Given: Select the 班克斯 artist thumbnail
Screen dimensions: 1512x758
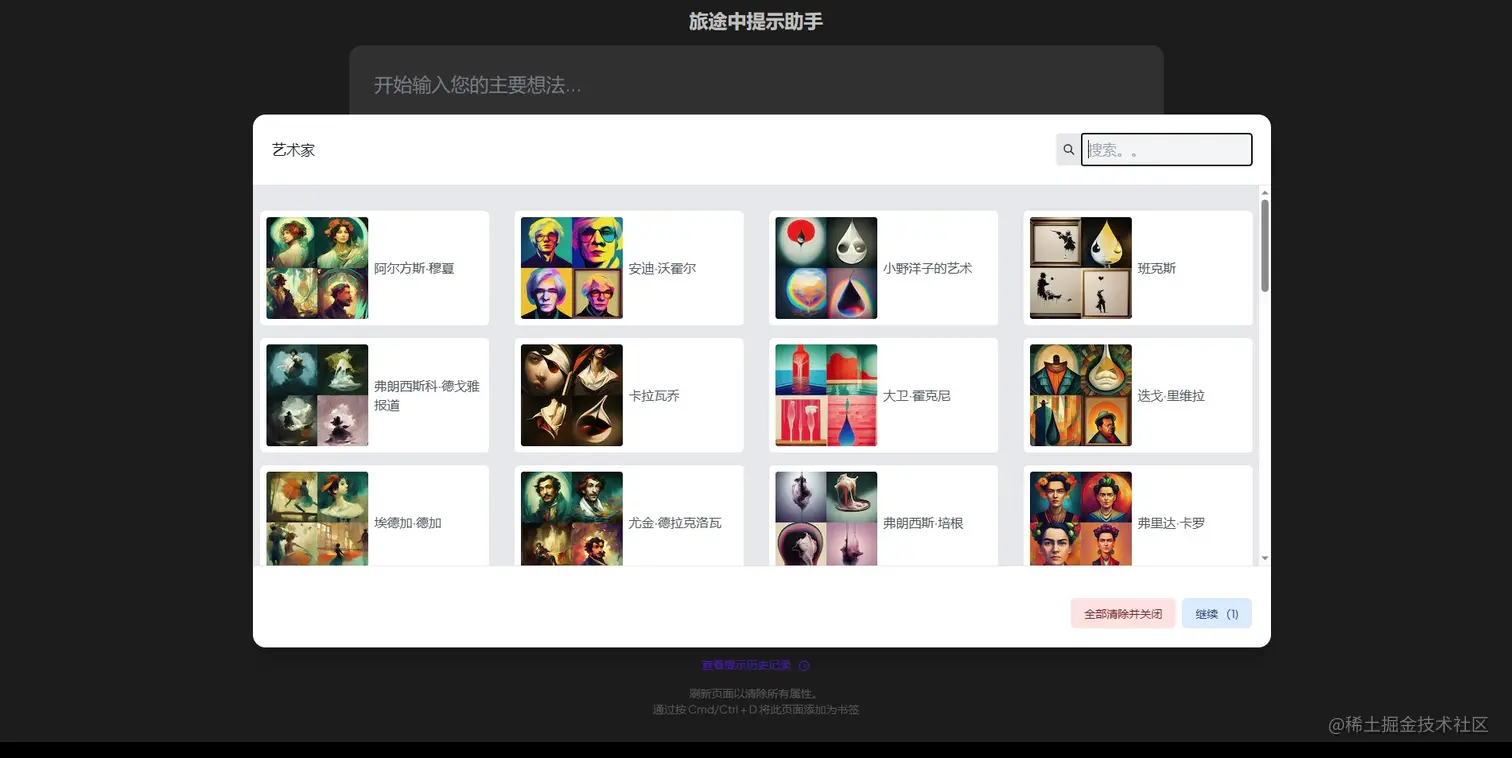Looking at the screenshot, I should point(1081,268).
